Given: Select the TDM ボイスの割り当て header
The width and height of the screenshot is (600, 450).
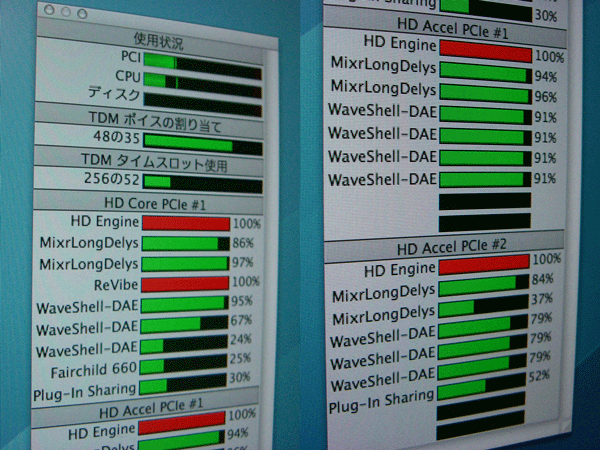Looking at the screenshot, I should 155,122.
